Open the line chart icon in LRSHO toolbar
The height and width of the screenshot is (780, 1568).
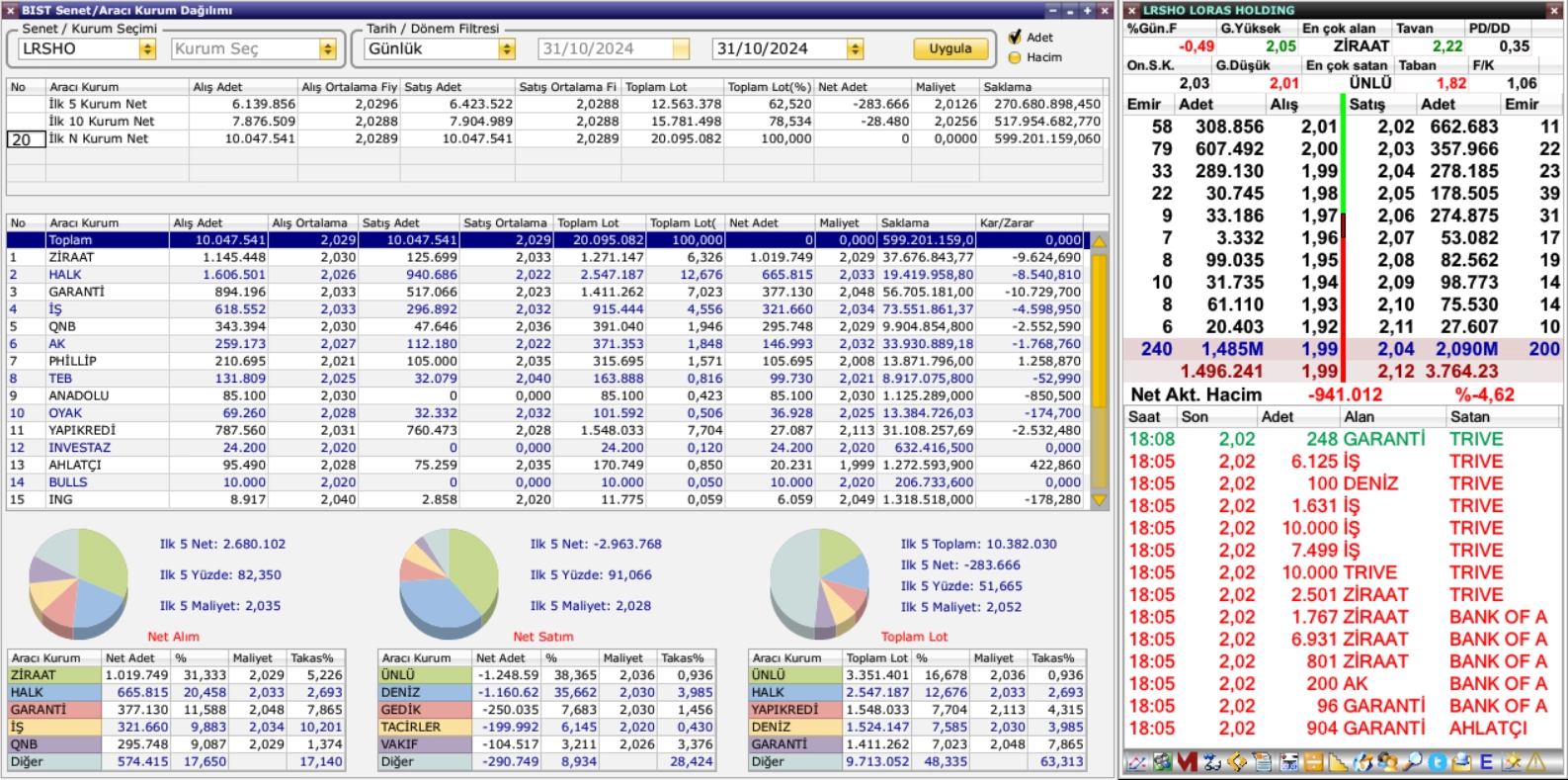point(1135,762)
